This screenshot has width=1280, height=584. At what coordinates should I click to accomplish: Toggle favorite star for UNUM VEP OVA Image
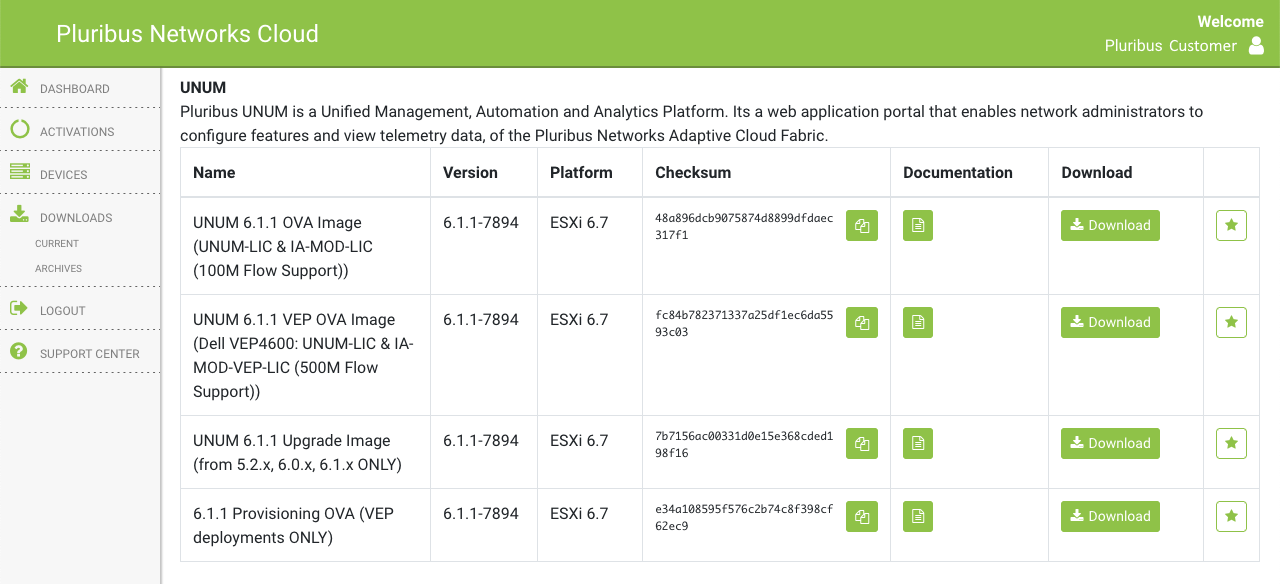[x=1231, y=323]
